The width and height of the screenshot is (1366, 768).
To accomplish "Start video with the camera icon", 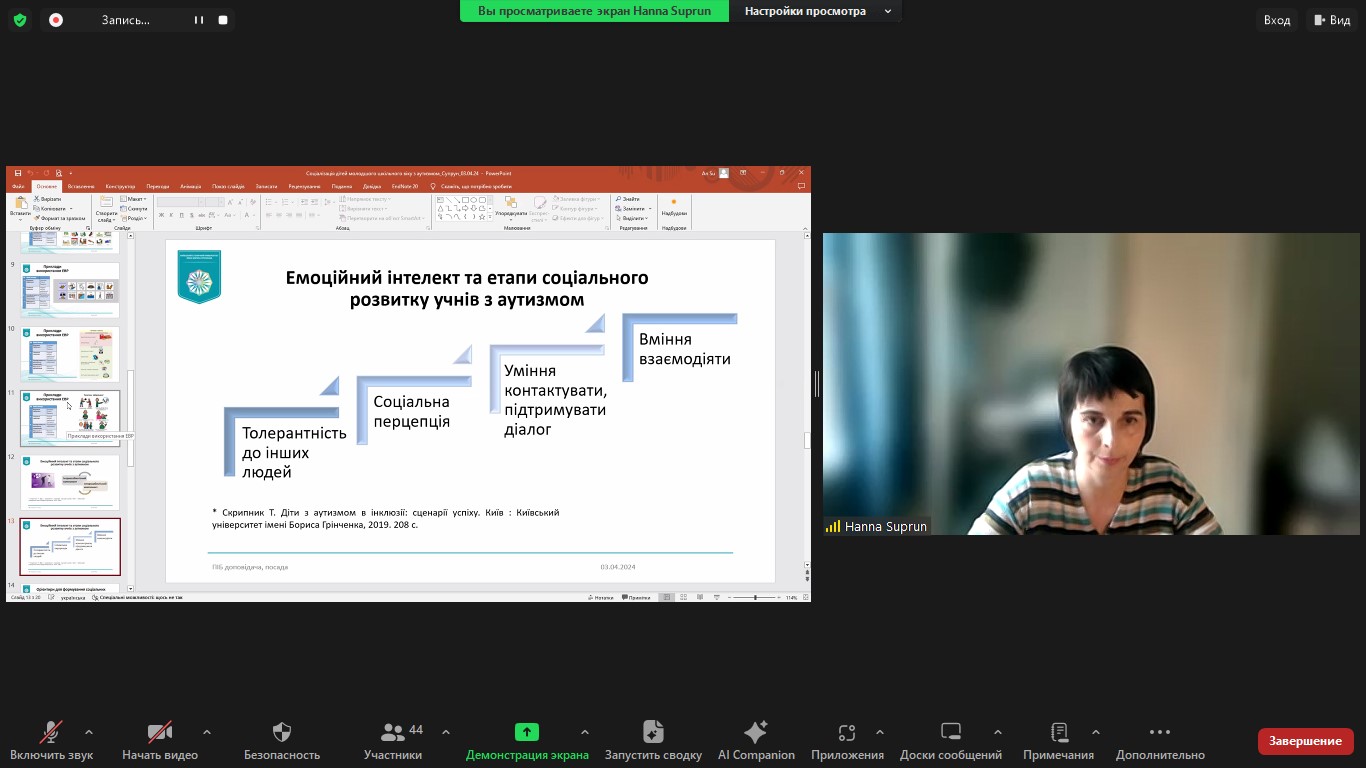I will [160, 732].
